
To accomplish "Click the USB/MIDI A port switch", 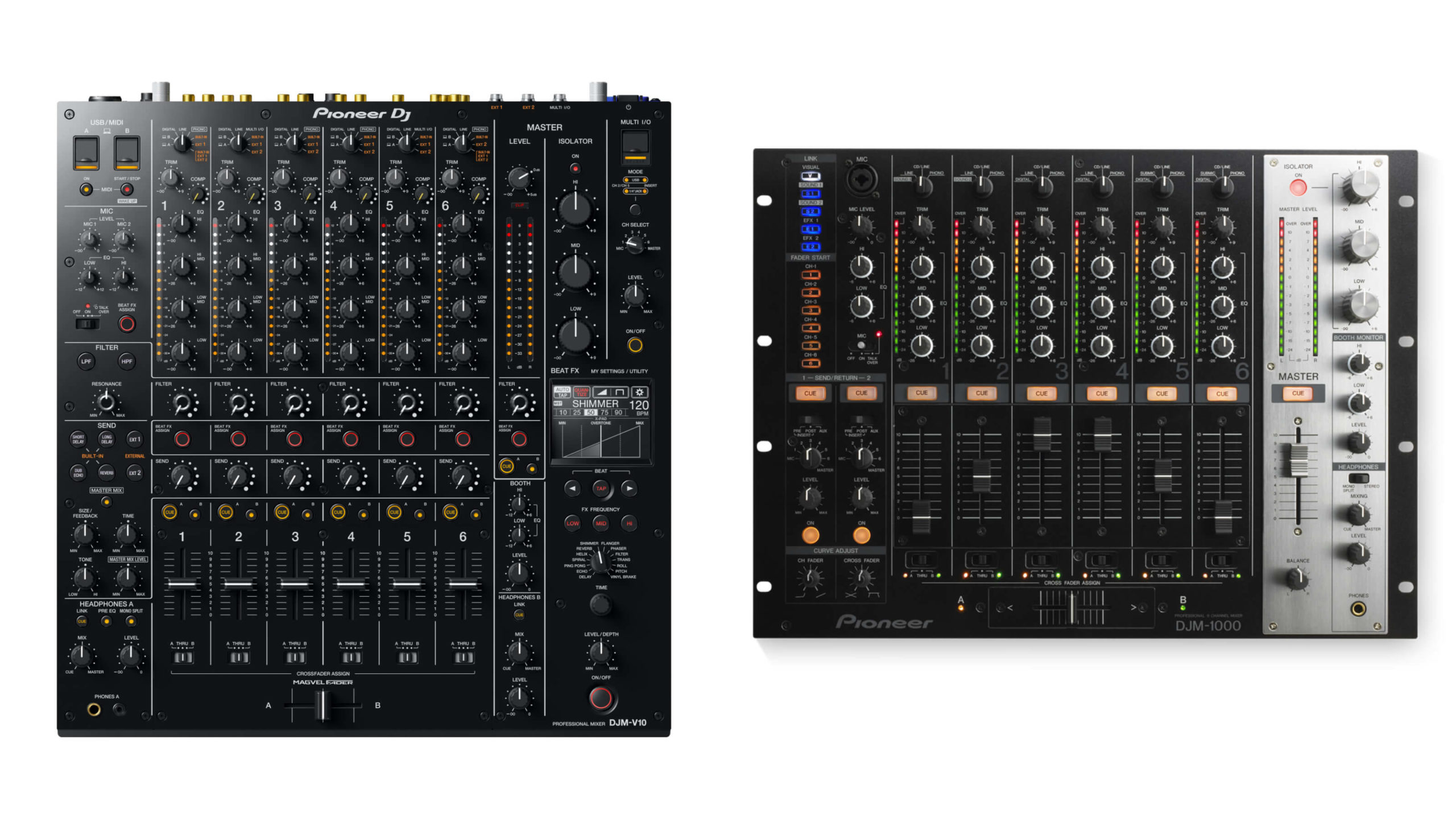I will 86,152.
